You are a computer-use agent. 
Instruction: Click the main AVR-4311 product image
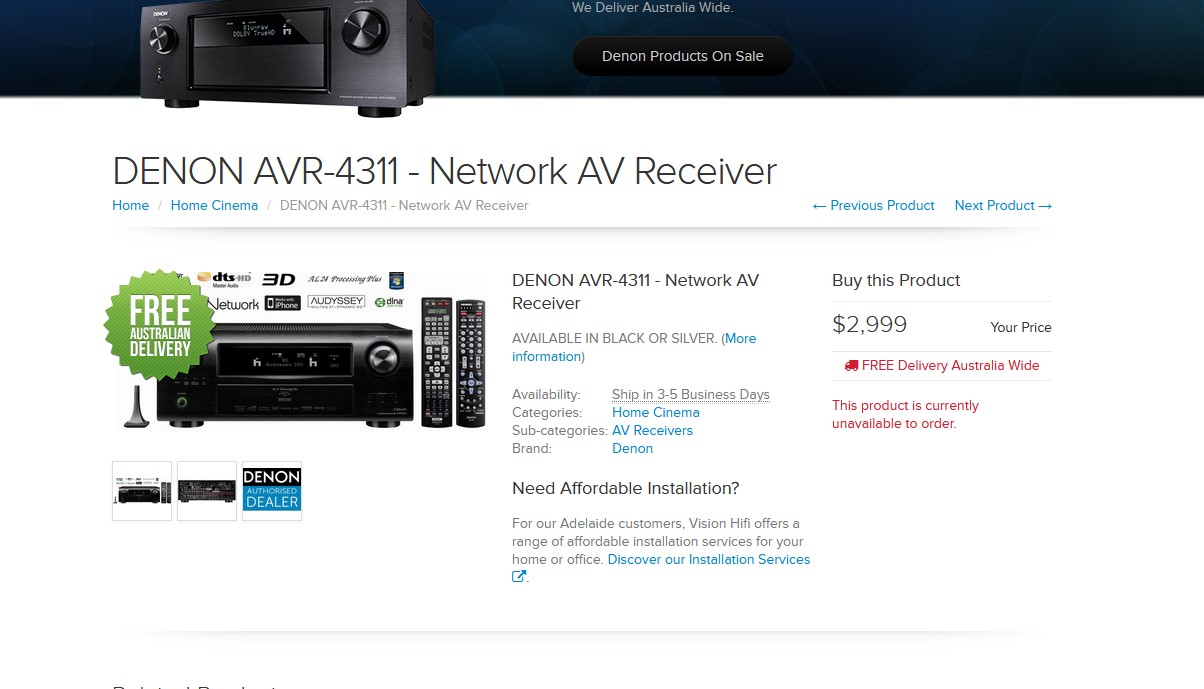click(300, 349)
